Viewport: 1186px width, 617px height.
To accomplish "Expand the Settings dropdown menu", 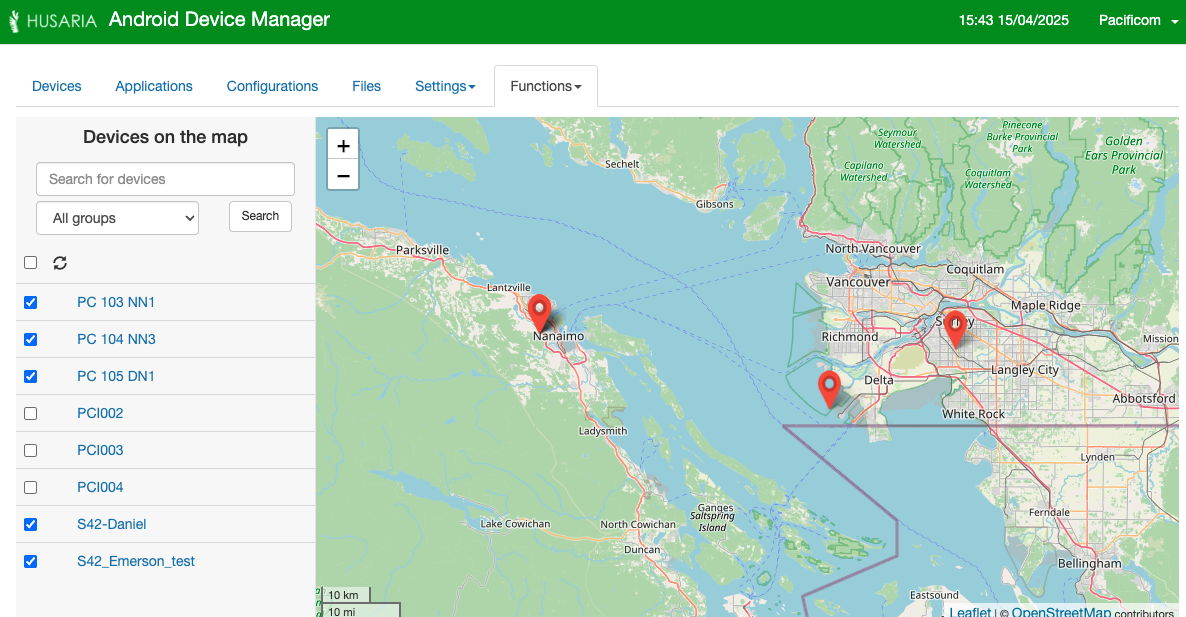I will click(445, 86).
